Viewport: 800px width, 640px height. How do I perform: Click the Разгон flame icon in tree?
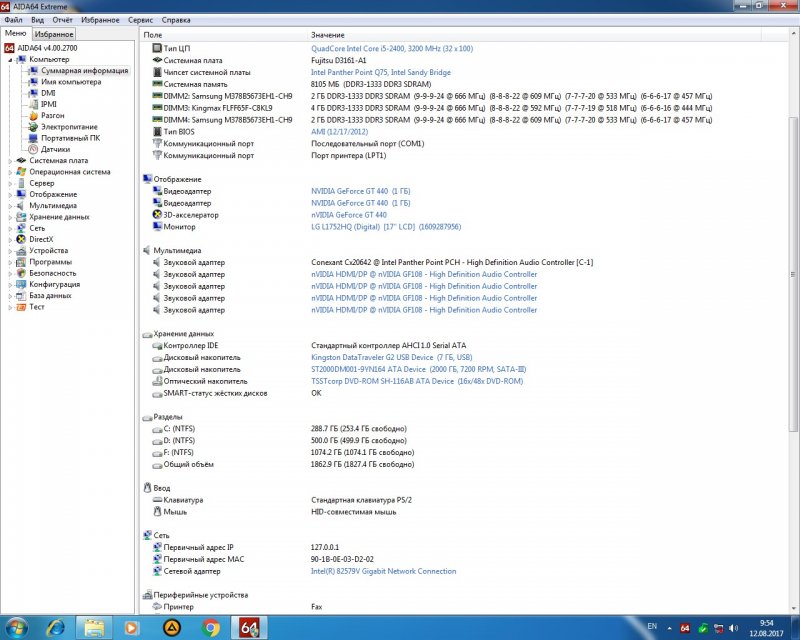33,115
